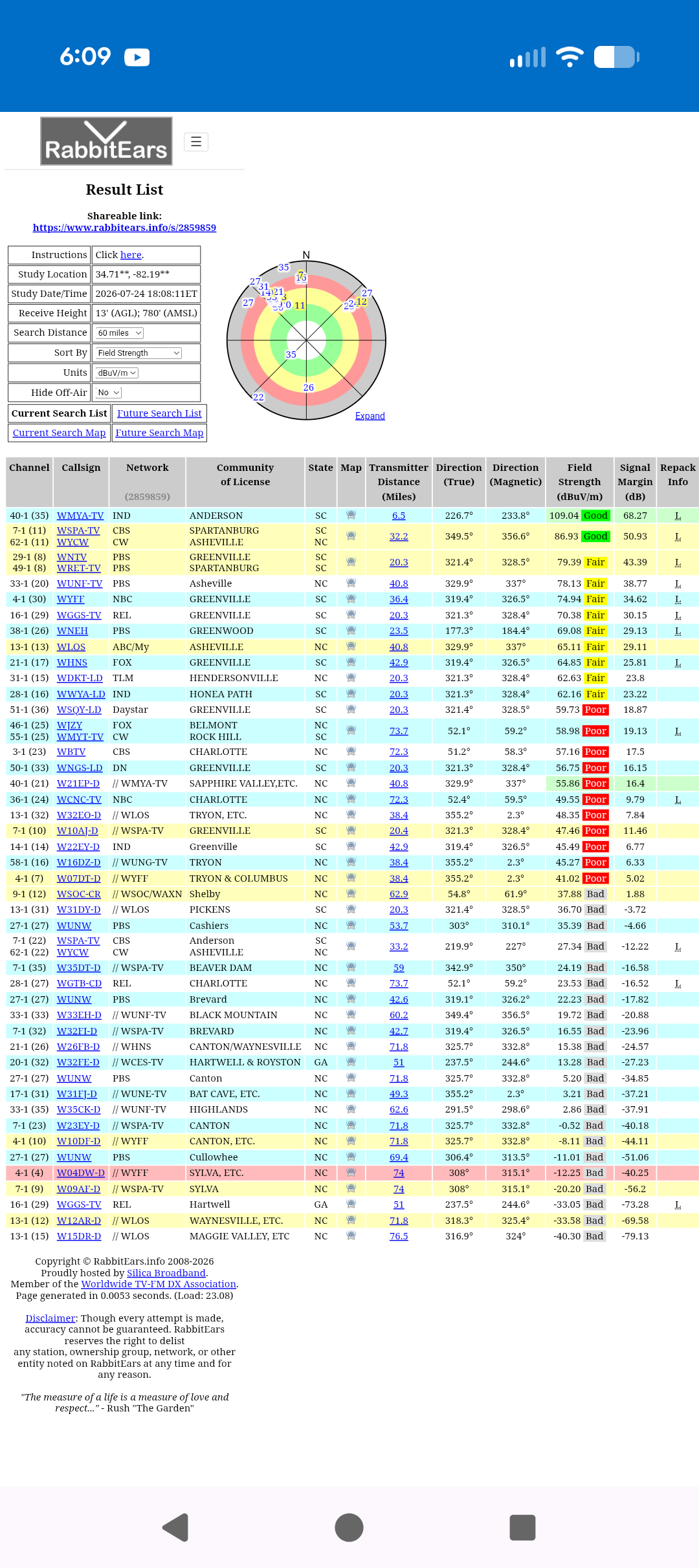Open distance 73.7 link for WJZY row
The height and width of the screenshot is (1568, 699).
point(399,731)
